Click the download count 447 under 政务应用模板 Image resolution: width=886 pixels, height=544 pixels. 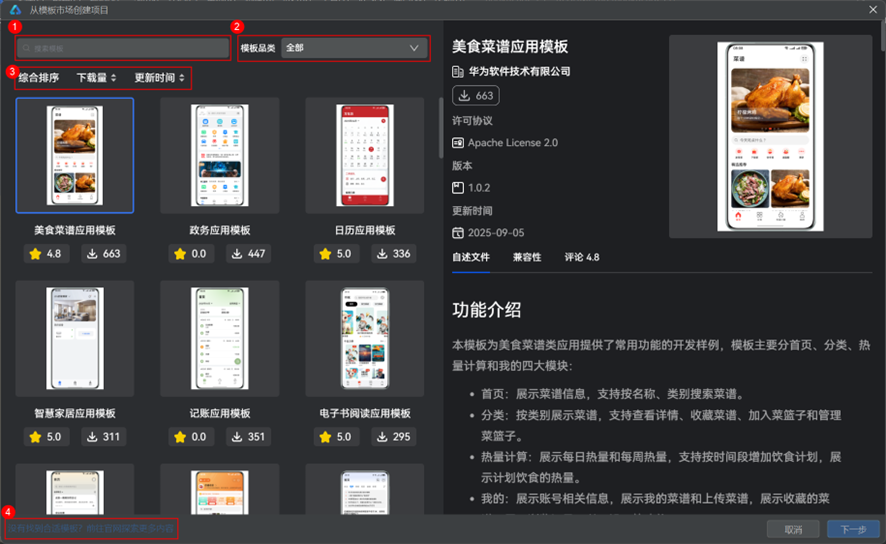coord(249,254)
